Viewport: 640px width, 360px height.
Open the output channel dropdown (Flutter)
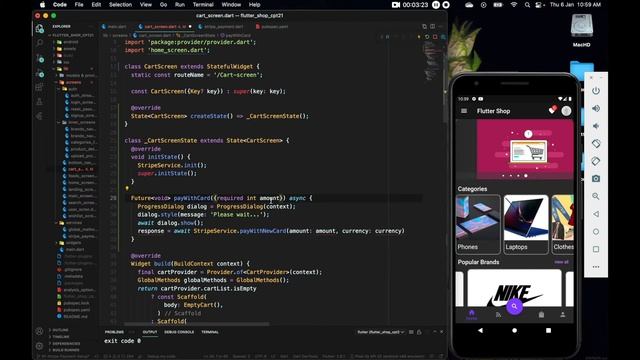click(x=381, y=332)
